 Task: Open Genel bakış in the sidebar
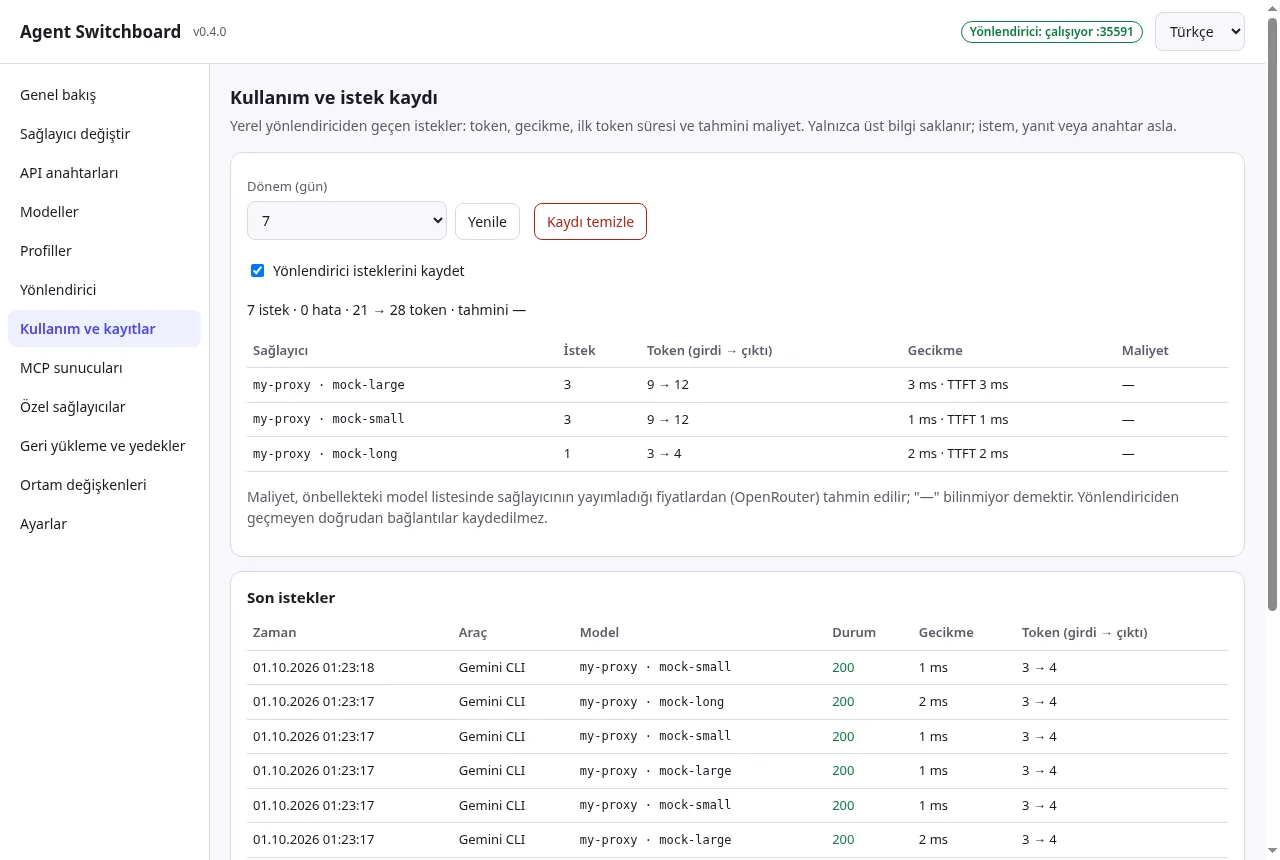tap(104, 95)
